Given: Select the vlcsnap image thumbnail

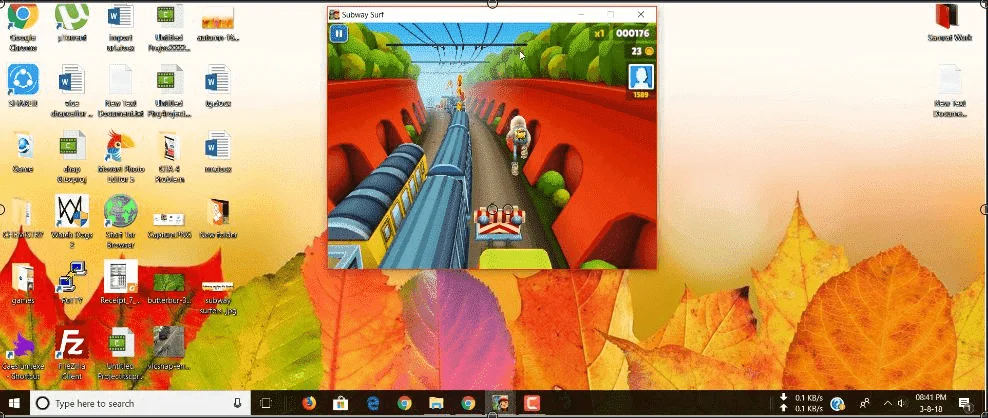Looking at the screenshot, I should pos(169,347).
